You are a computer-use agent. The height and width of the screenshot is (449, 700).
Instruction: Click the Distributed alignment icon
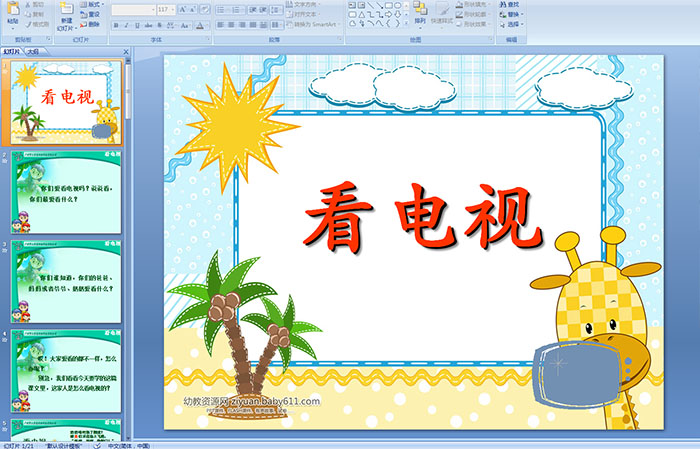[x=263, y=25]
